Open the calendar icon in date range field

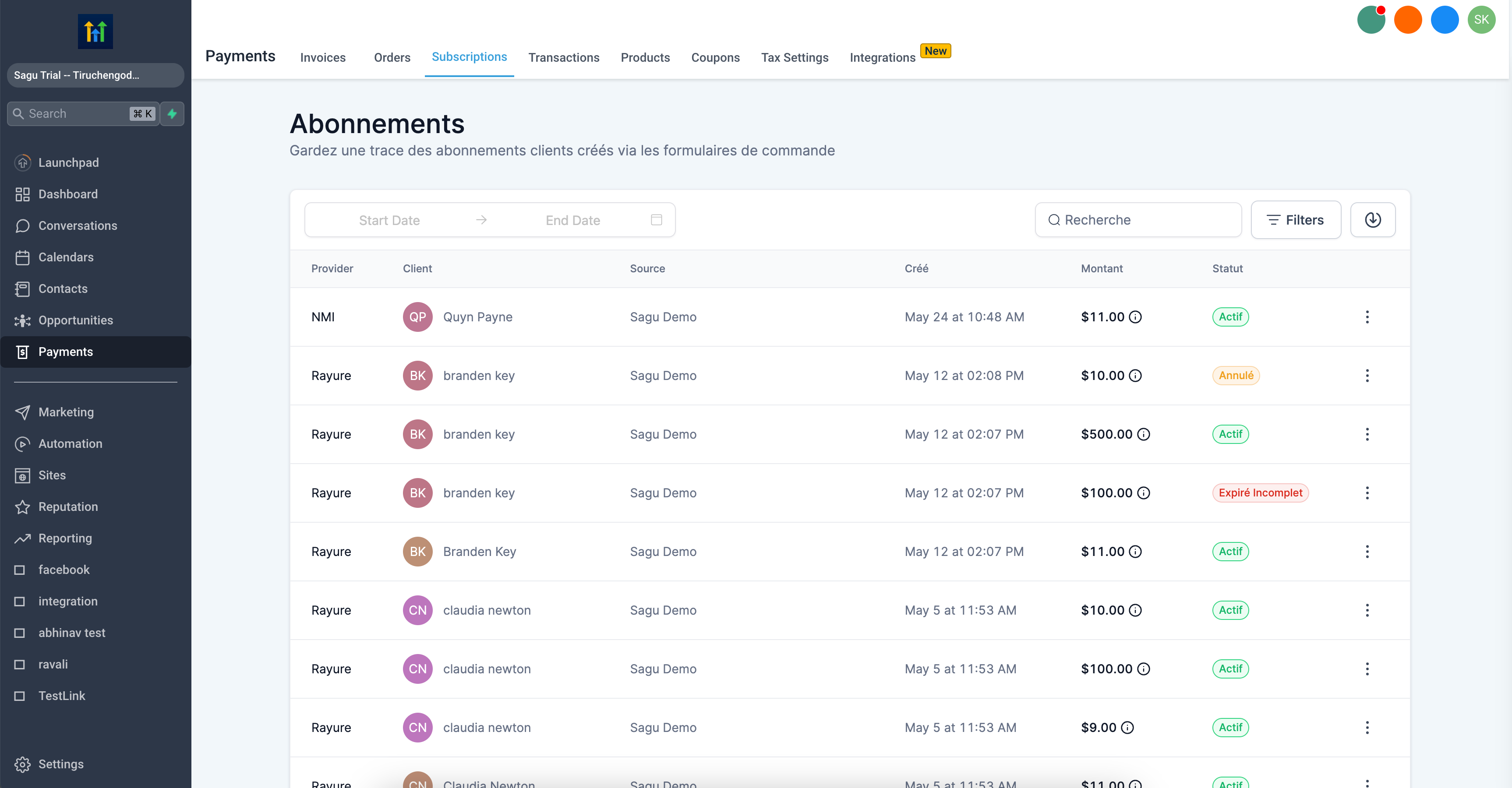tap(656, 220)
